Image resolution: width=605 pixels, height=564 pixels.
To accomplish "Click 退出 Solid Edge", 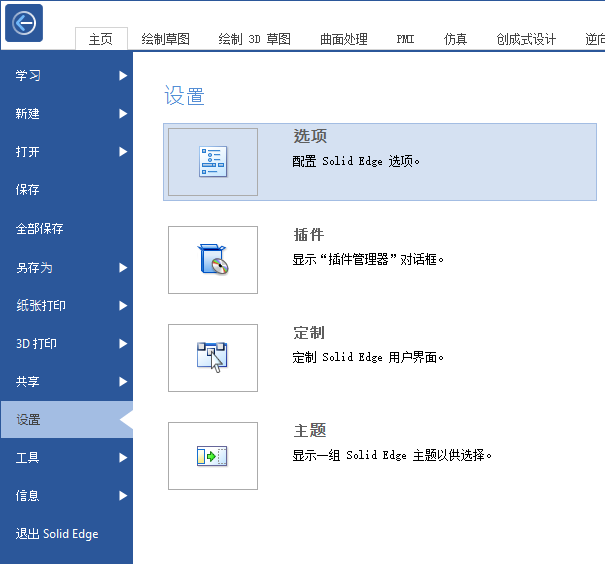I will [57, 534].
